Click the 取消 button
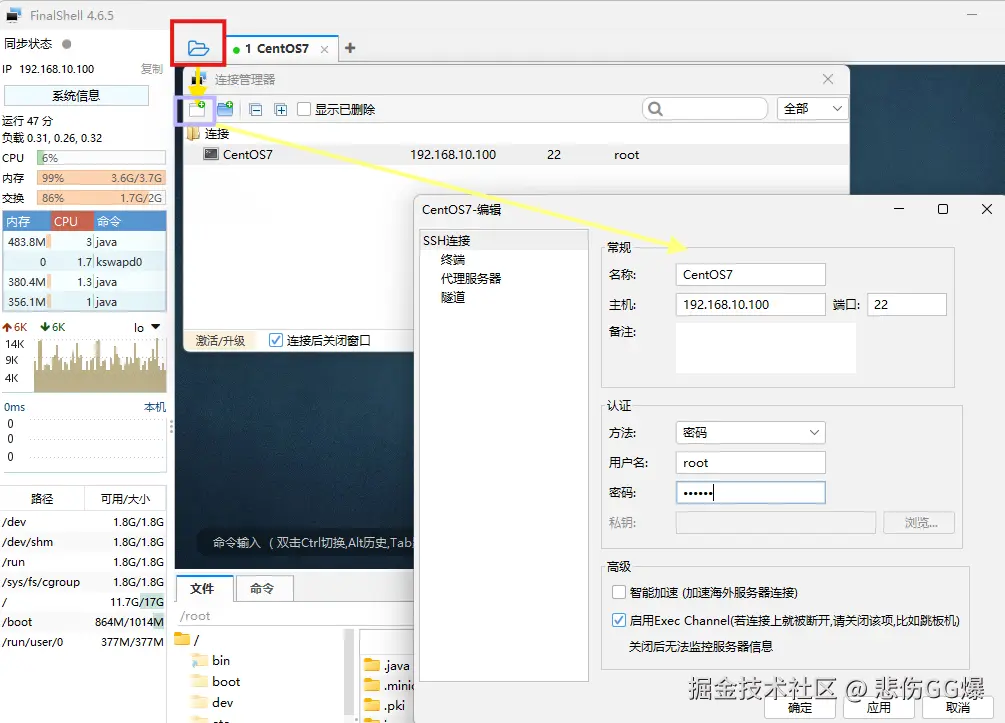The width and height of the screenshot is (1005, 723). 958,708
